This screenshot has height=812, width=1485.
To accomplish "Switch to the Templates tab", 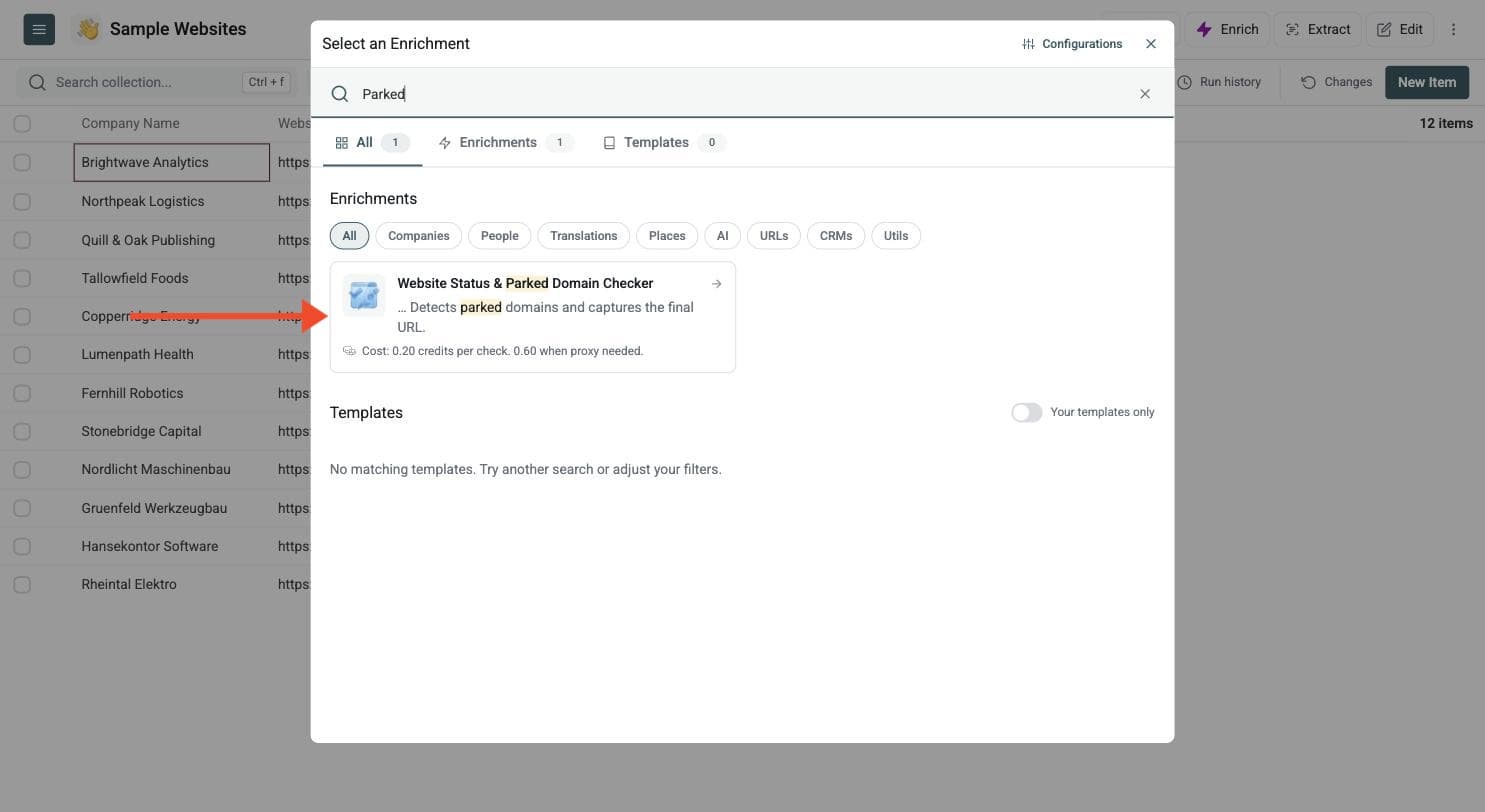I will 664,143.
